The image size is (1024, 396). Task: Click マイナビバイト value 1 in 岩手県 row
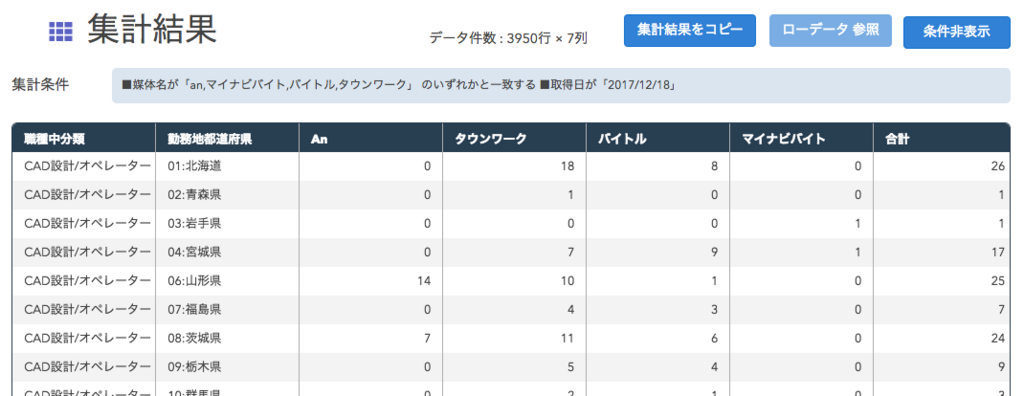[859, 223]
